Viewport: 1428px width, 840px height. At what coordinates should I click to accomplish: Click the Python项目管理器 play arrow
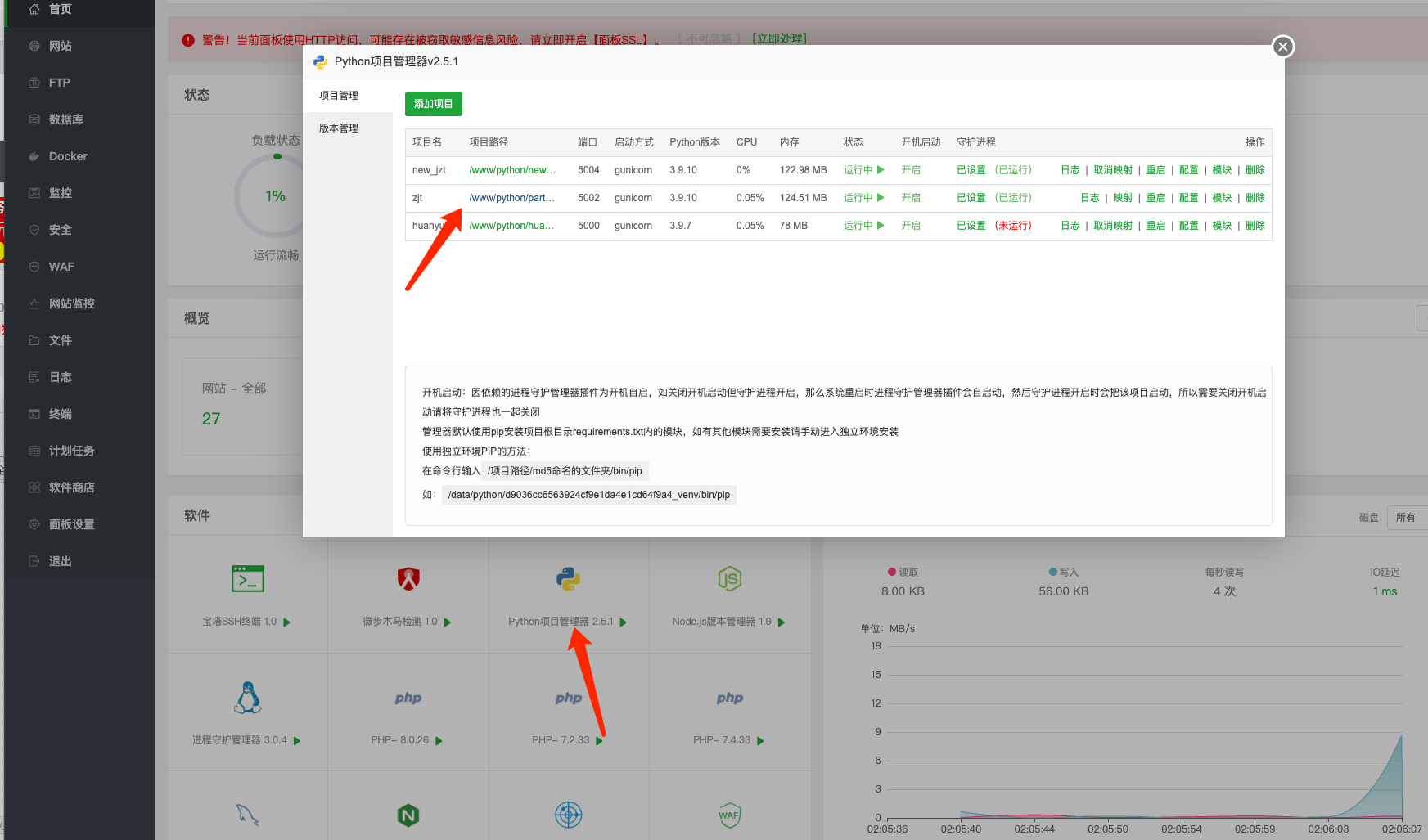pos(624,622)
